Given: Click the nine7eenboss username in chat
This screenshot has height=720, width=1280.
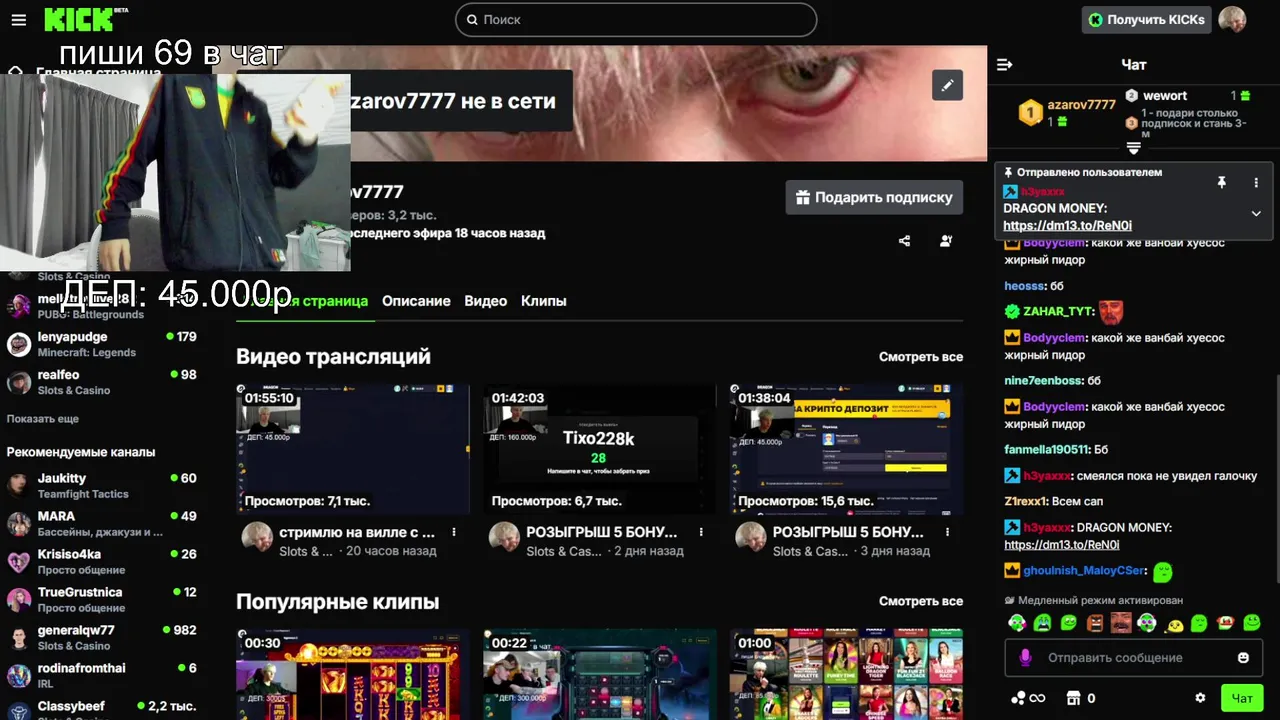Looking at the screenshot, I should tap(1043, 381).
